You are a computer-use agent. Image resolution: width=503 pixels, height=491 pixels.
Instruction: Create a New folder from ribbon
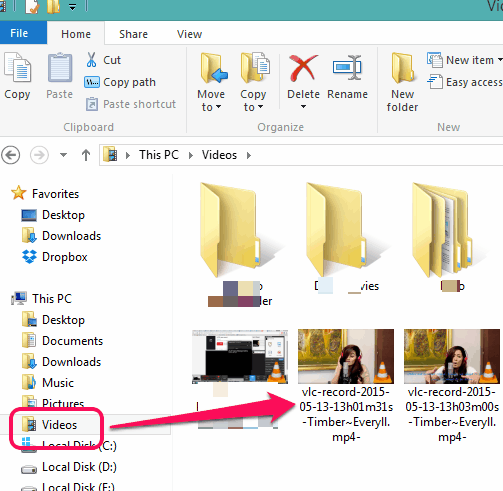click(402, 82)
